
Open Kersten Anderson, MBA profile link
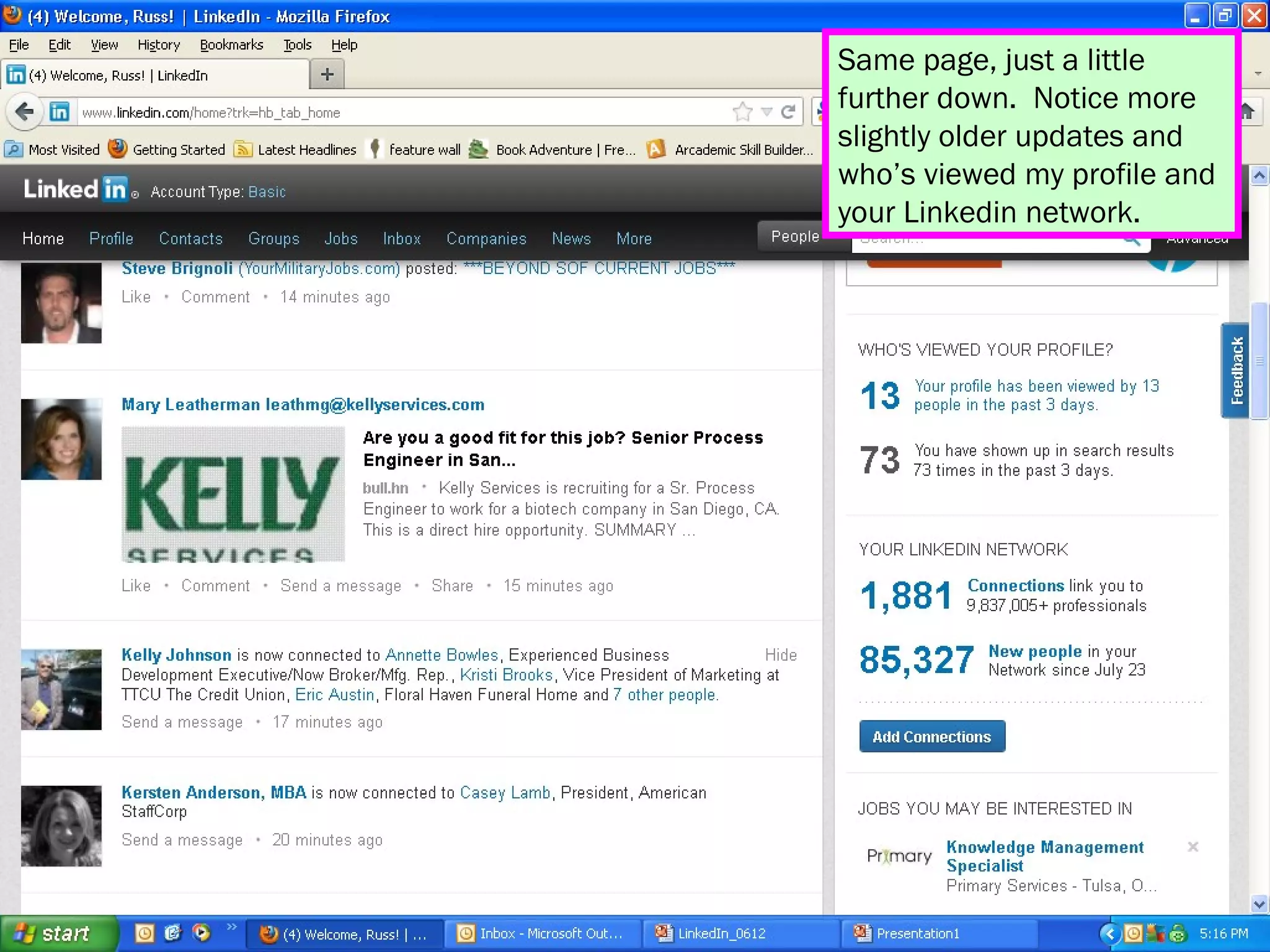[214, 792]
